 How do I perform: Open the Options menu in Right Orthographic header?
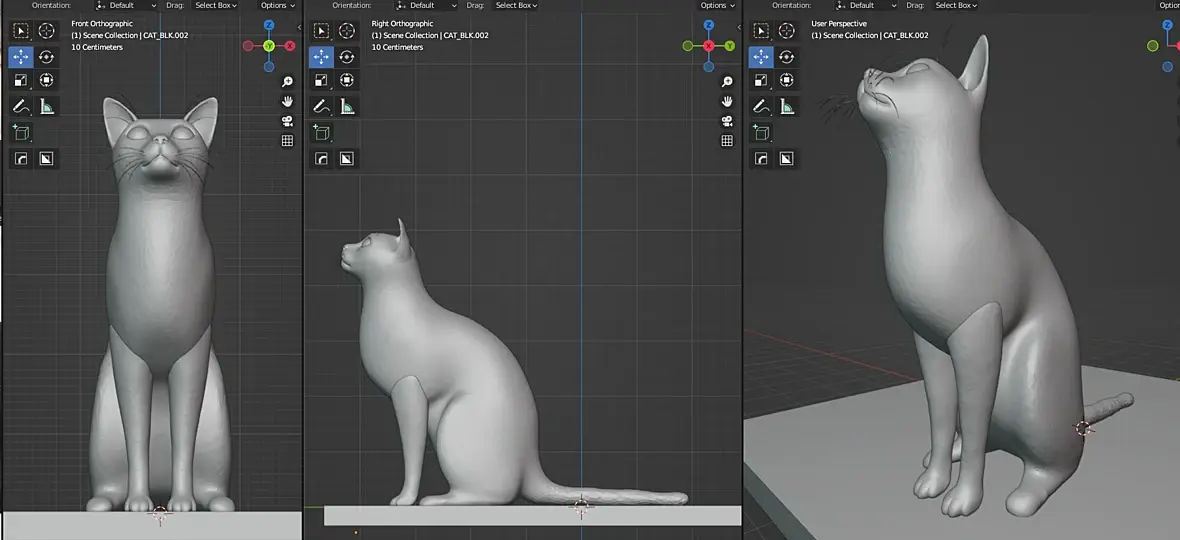coord(717,5)
